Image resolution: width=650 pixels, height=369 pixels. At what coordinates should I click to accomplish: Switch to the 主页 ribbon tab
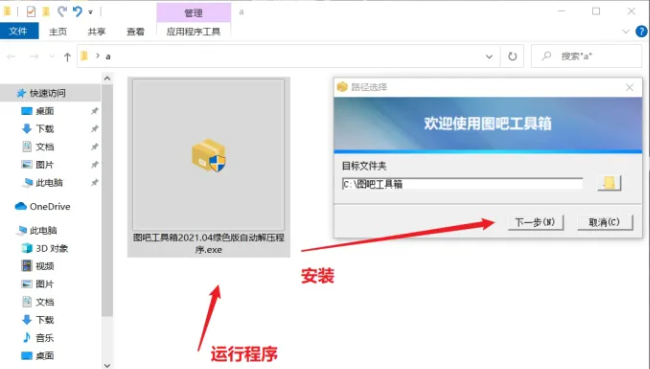tap(58, 32)
